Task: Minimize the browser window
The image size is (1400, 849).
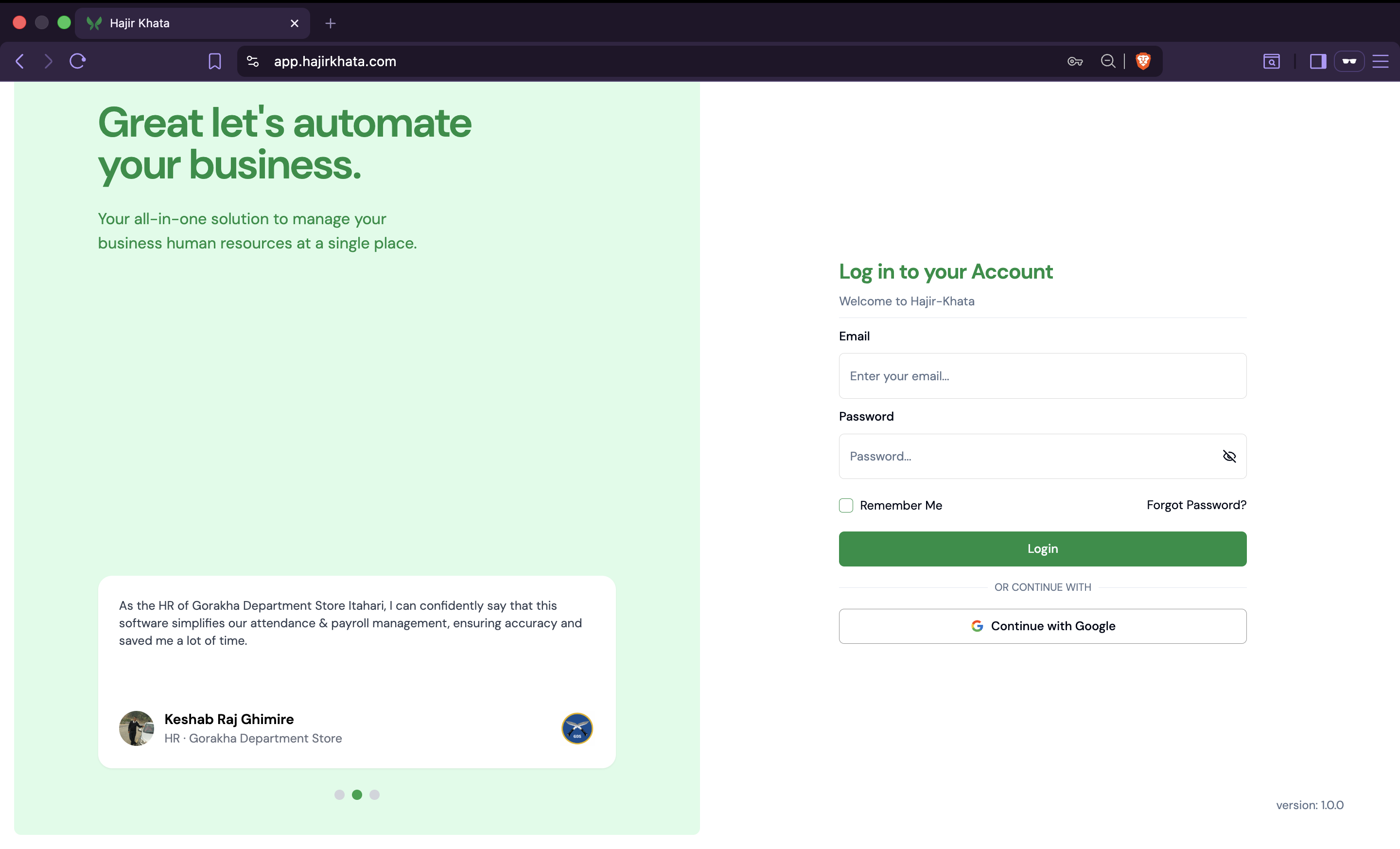Action: pyautogui.click(x=41, y=23)
